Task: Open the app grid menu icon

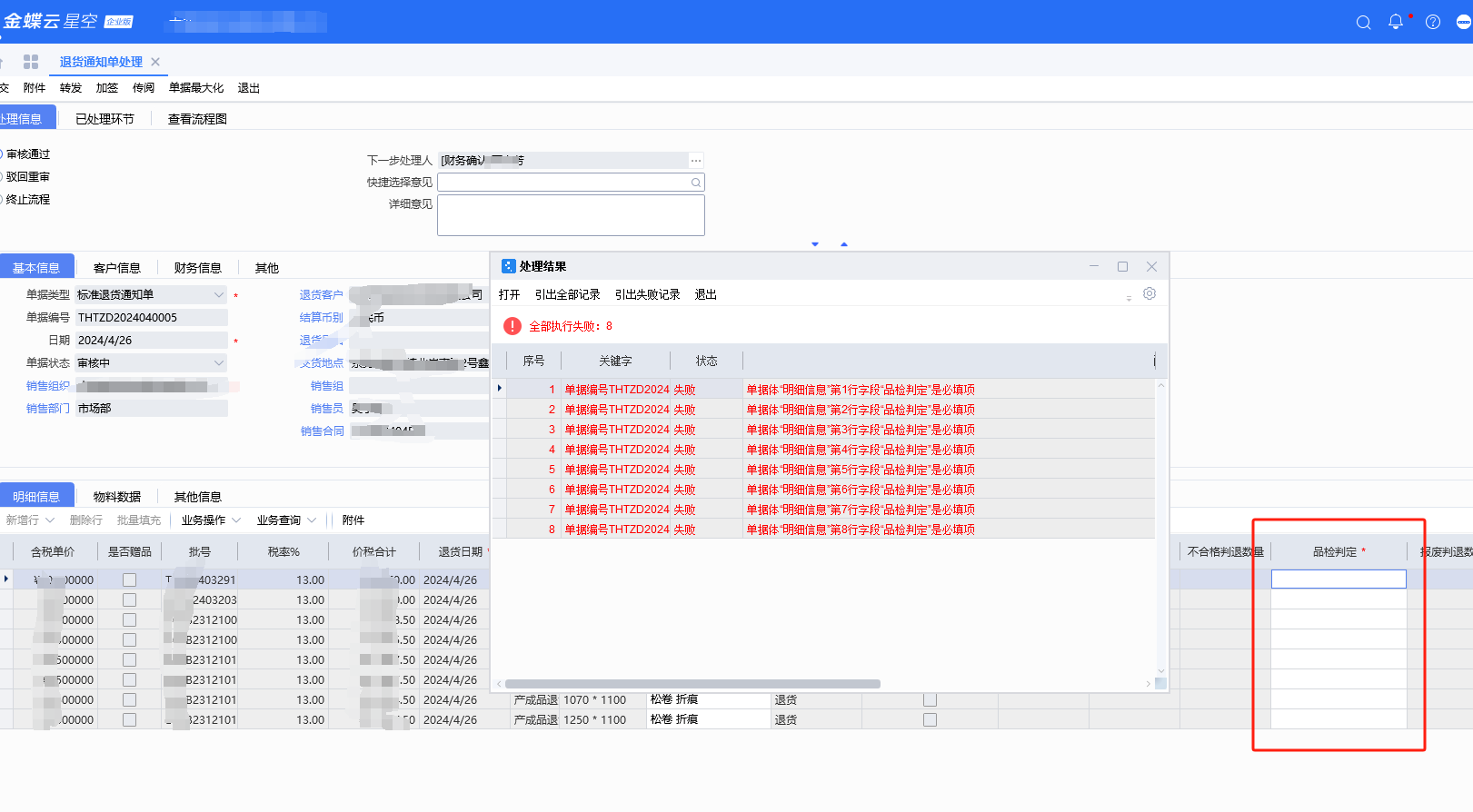Action: (31, 62)
